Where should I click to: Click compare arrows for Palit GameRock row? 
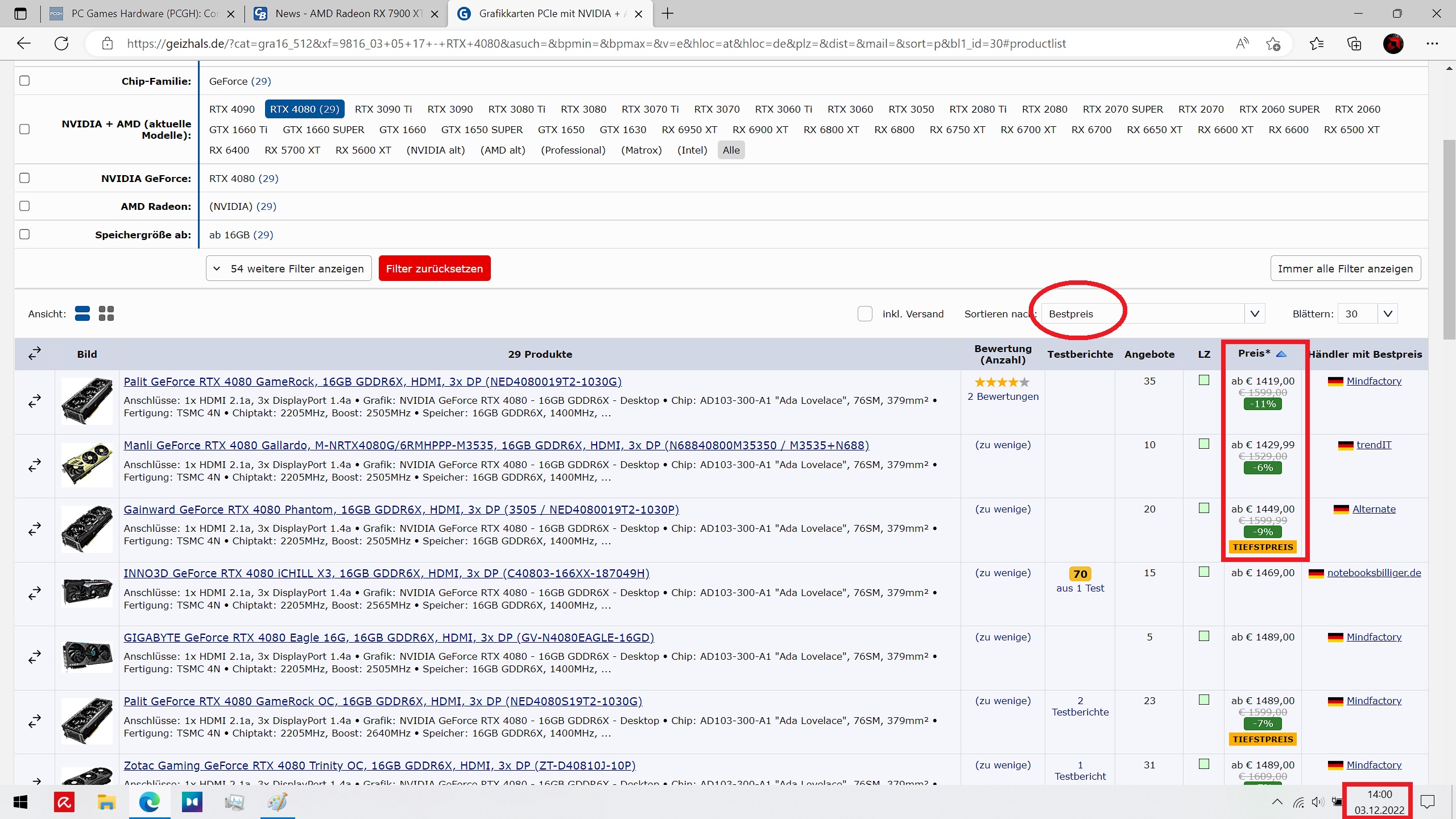point(35,402)
